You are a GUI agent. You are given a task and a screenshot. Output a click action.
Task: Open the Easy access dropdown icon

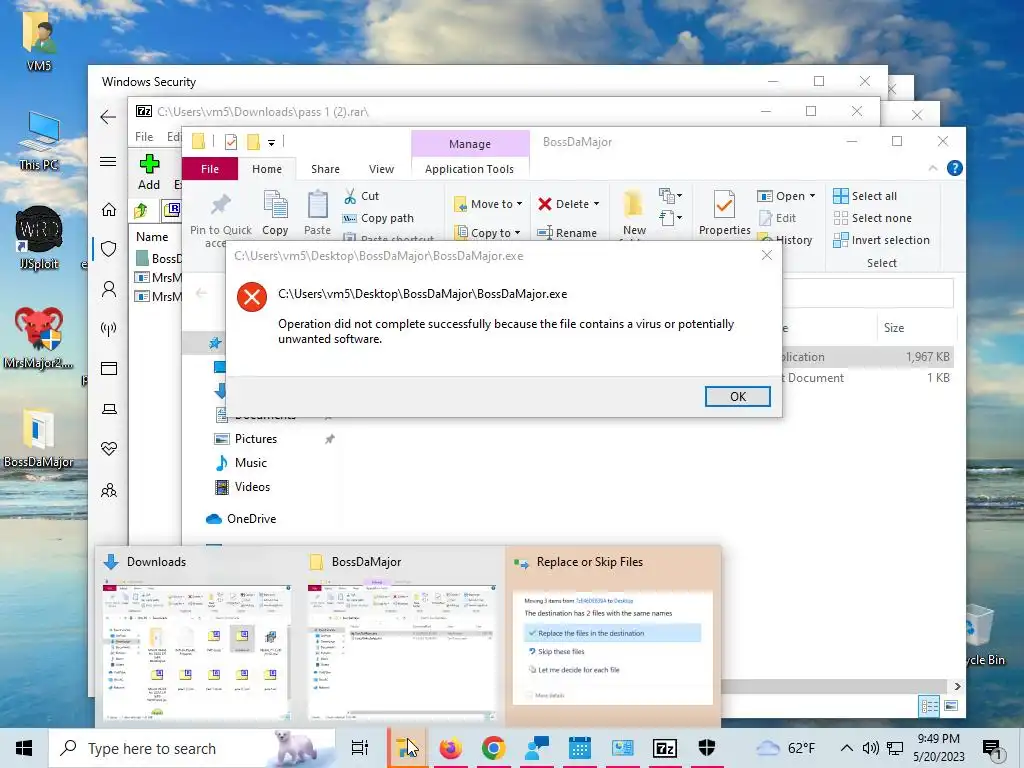click(x=671, y=217)
